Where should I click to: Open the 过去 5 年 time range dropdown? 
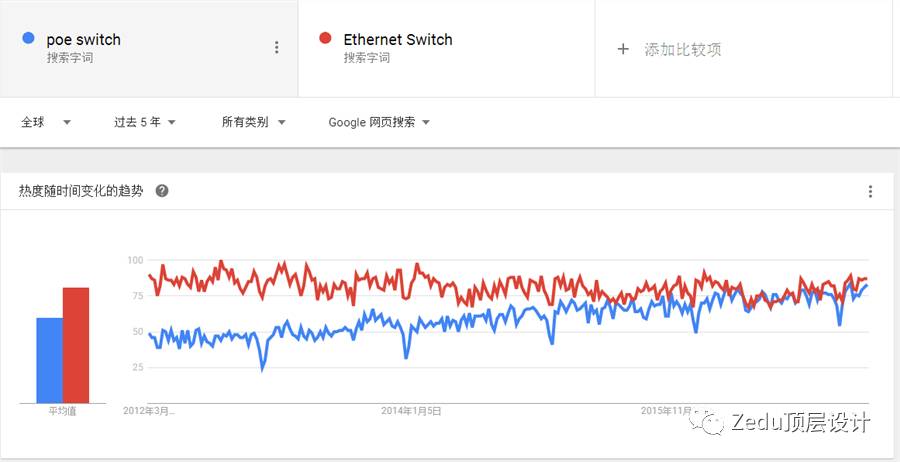pyautogui.click(x=145, y=122)
